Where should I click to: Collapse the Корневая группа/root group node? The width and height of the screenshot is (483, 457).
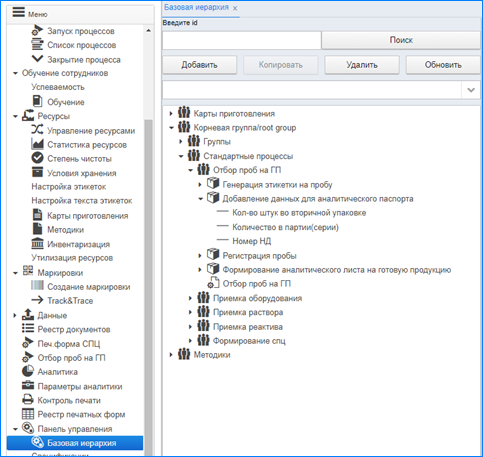(x=171, y=128)
